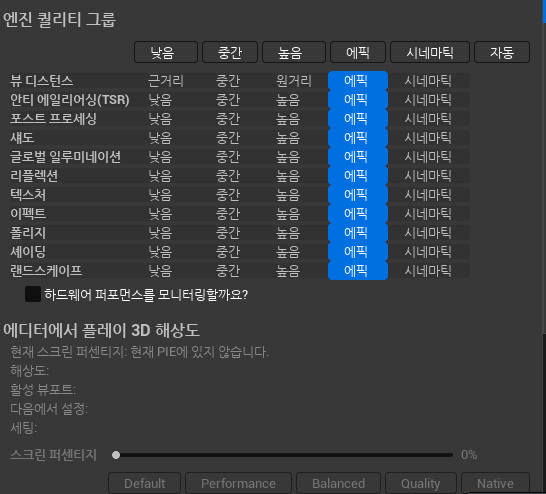546x494 pixels.
Task: Click the 0% screen percentage value
Action: pos(469,455)
